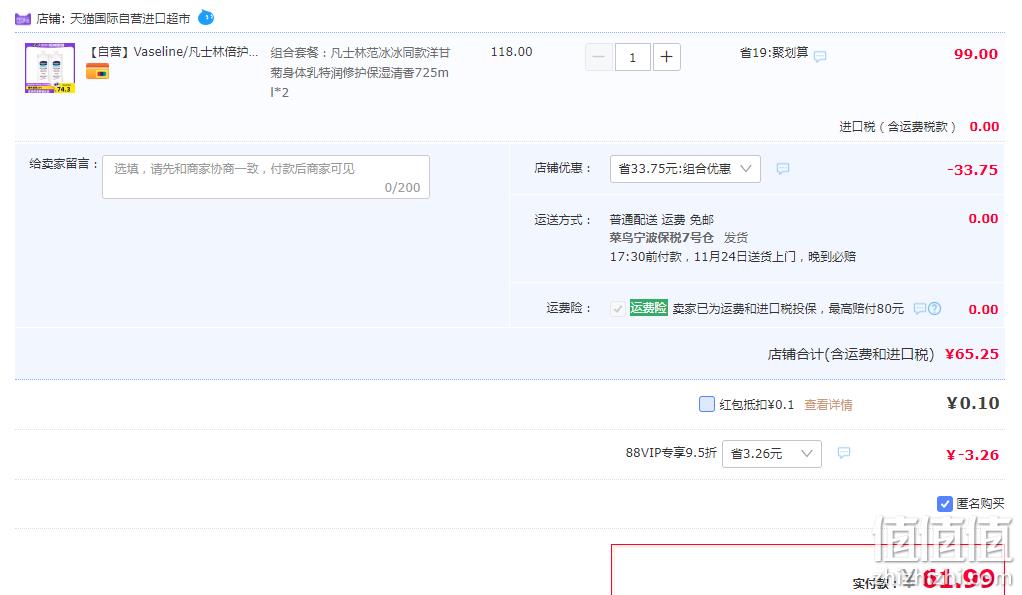Toggle the 运费险 checkbox
This screenshot has height=595, width=1022.
(617, 308)
